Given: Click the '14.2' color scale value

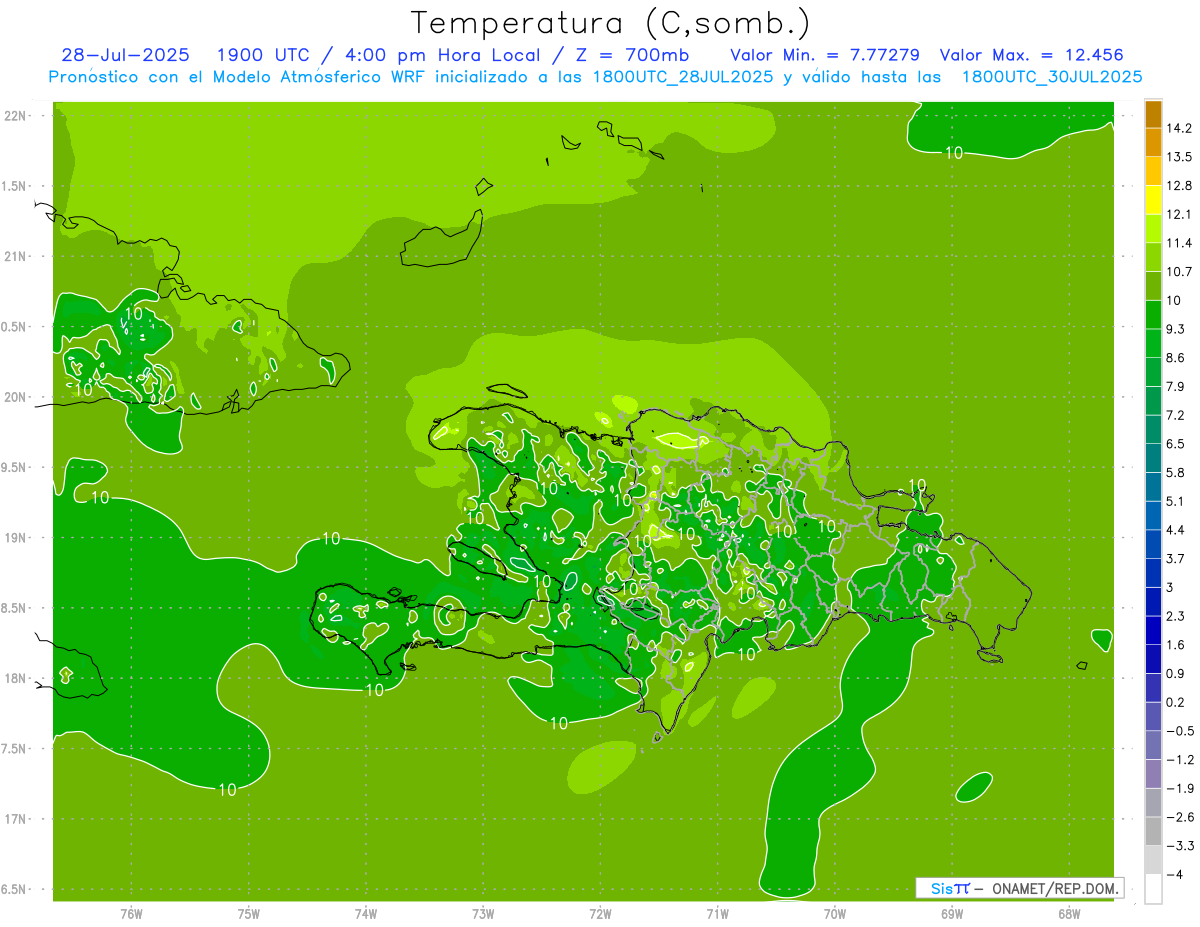Looking at the screenshot, I should pyautogui.click(x=1180, y=129).
